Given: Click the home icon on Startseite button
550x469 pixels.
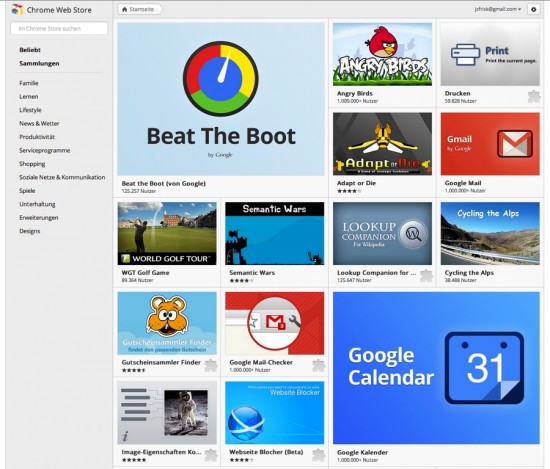Looking at the screenshot, I should [124, 9].
